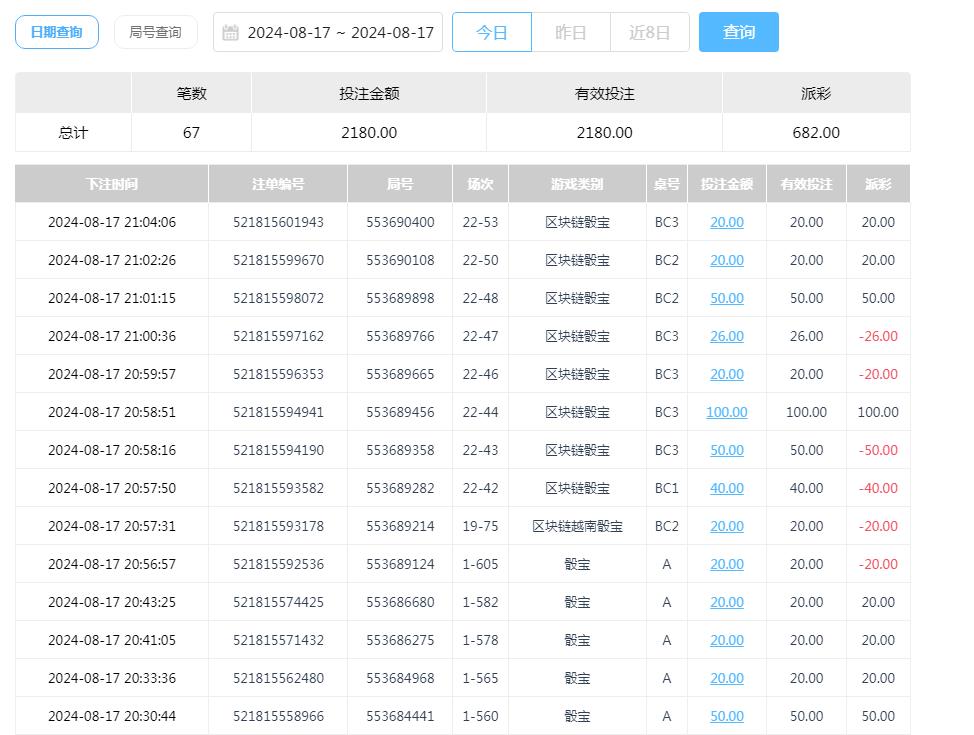Image resolution: width=974 pixels, height=735 pixels.
Task: Open the 26.00 bet link for round 553689766
Action: tap(726, 336)
